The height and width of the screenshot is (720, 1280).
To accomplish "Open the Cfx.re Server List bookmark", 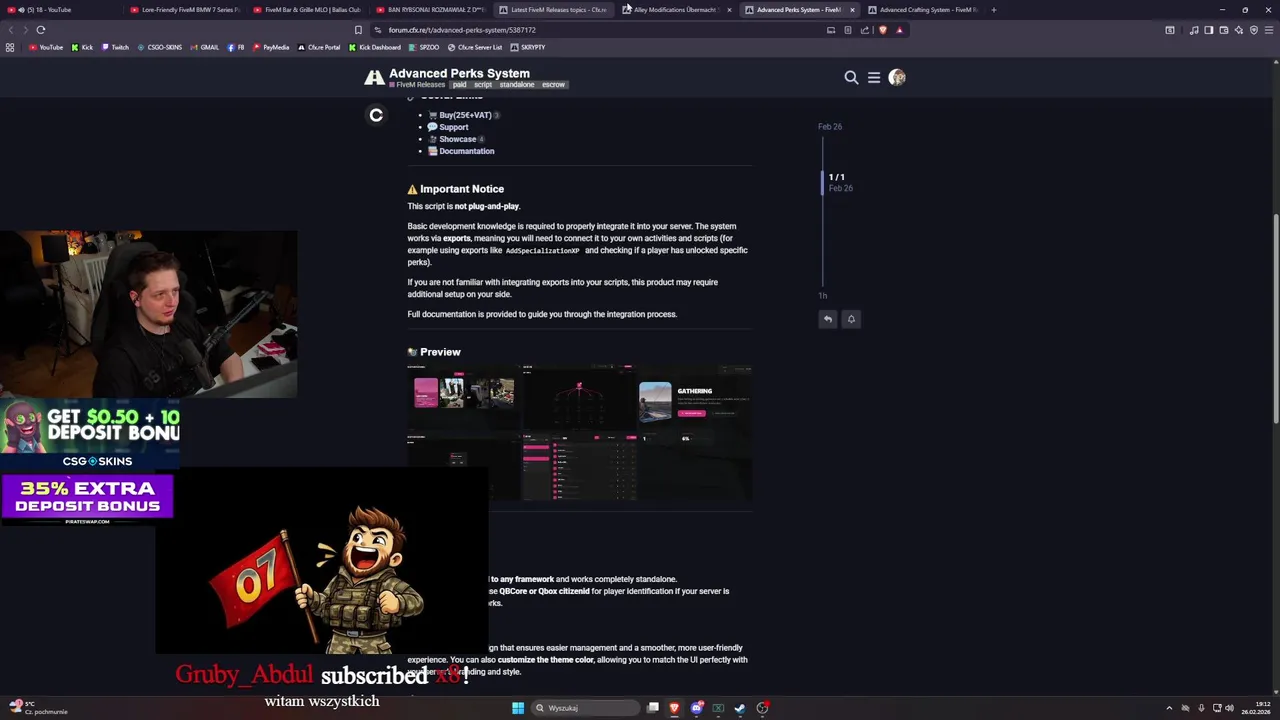I will [475, 47].
